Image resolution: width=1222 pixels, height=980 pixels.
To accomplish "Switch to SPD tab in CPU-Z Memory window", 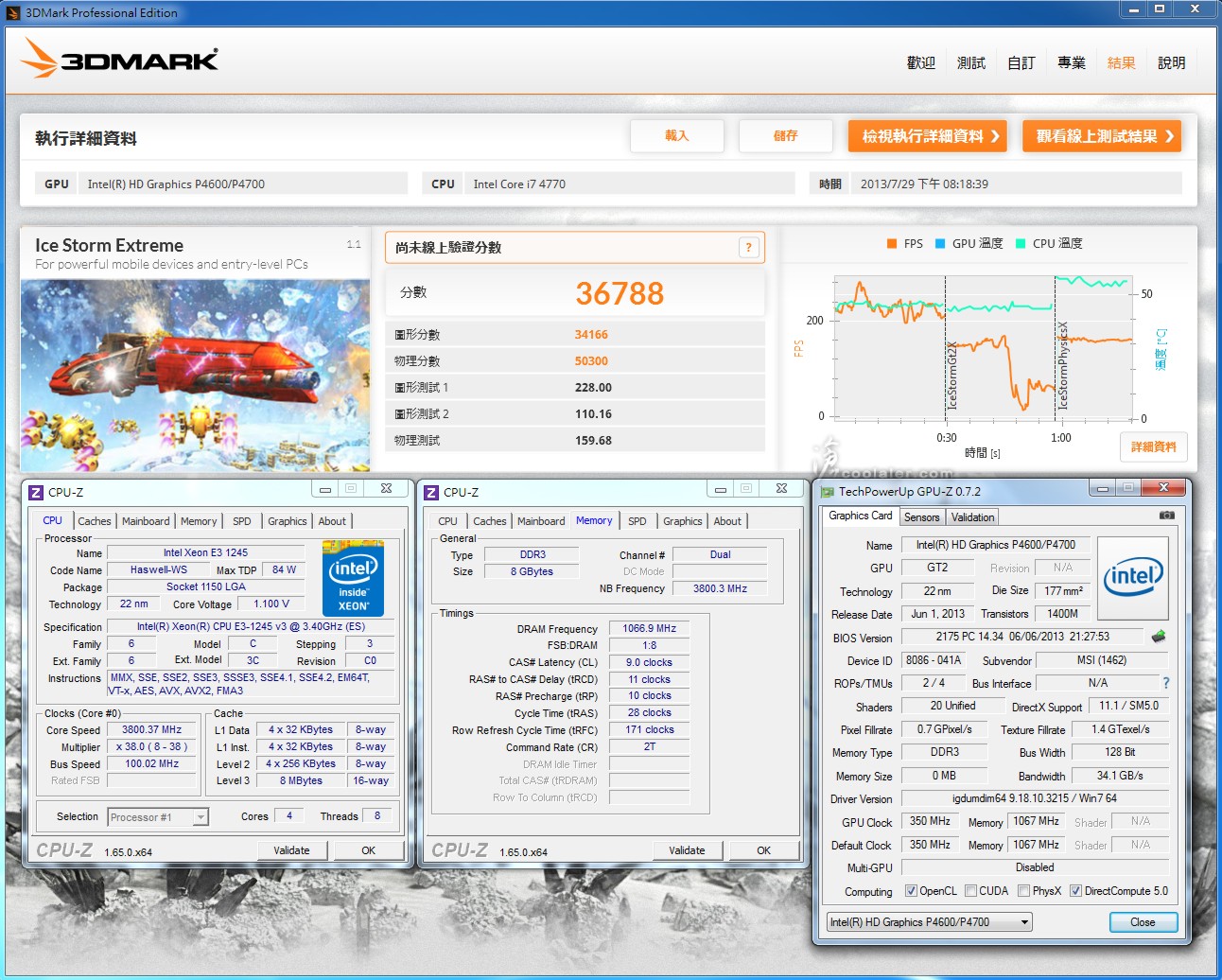I will pyautogui.click(x=637, y=521).
